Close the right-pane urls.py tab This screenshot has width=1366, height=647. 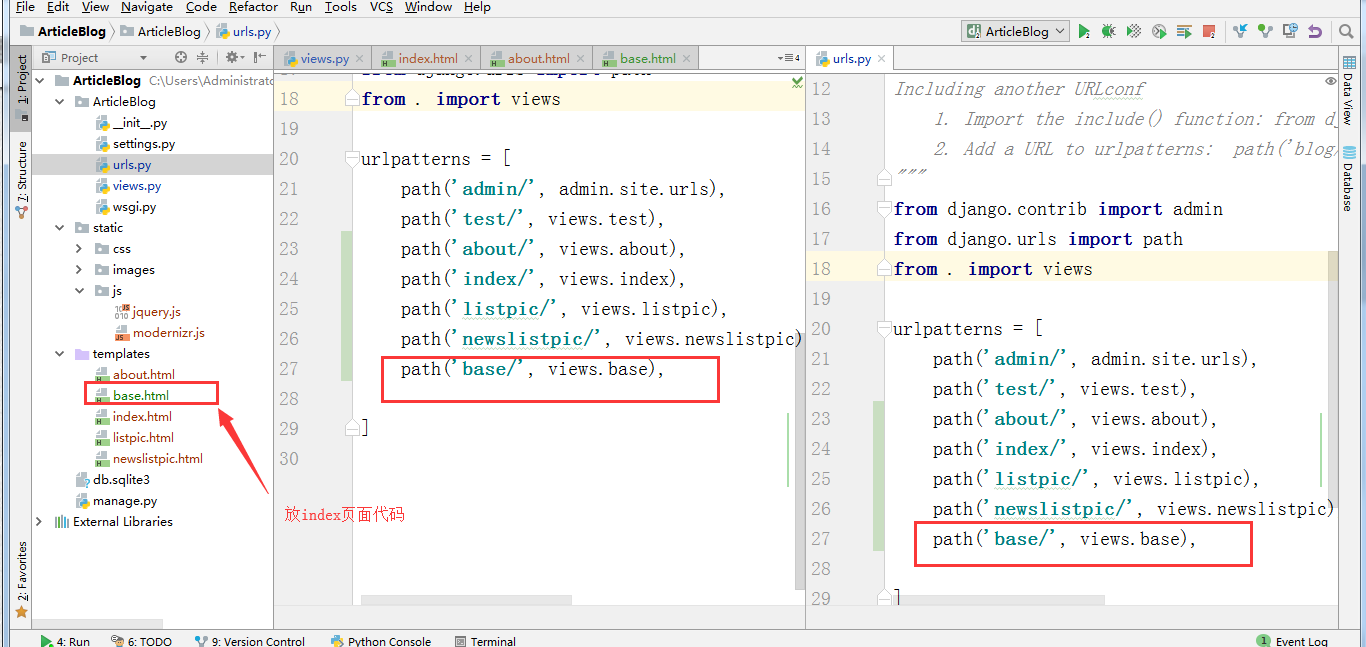[883, 59]
